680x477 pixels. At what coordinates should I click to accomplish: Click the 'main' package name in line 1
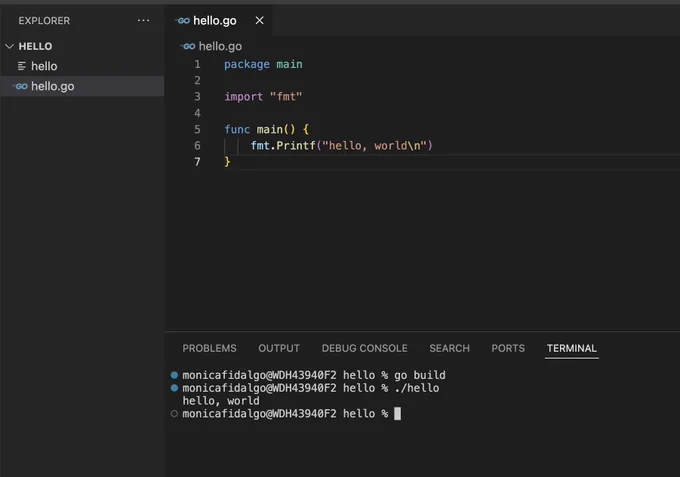click(289, 64)
